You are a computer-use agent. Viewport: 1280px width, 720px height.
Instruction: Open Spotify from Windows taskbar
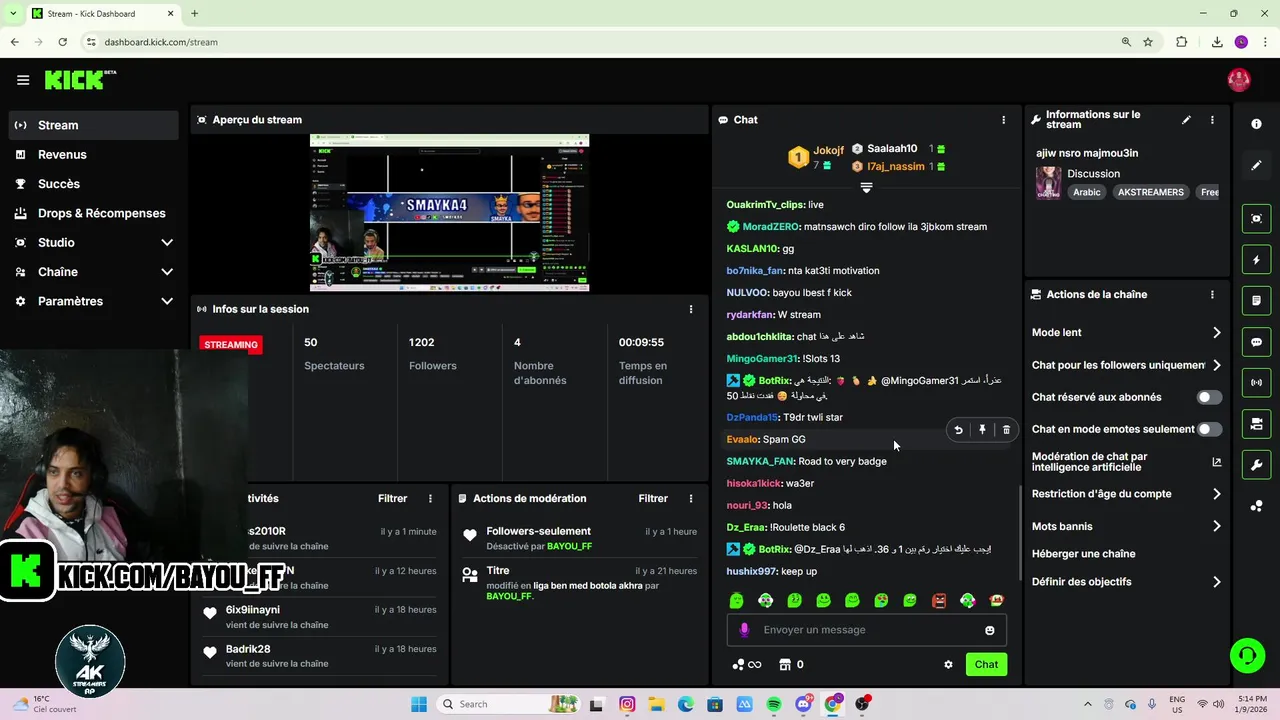[774, 704]
